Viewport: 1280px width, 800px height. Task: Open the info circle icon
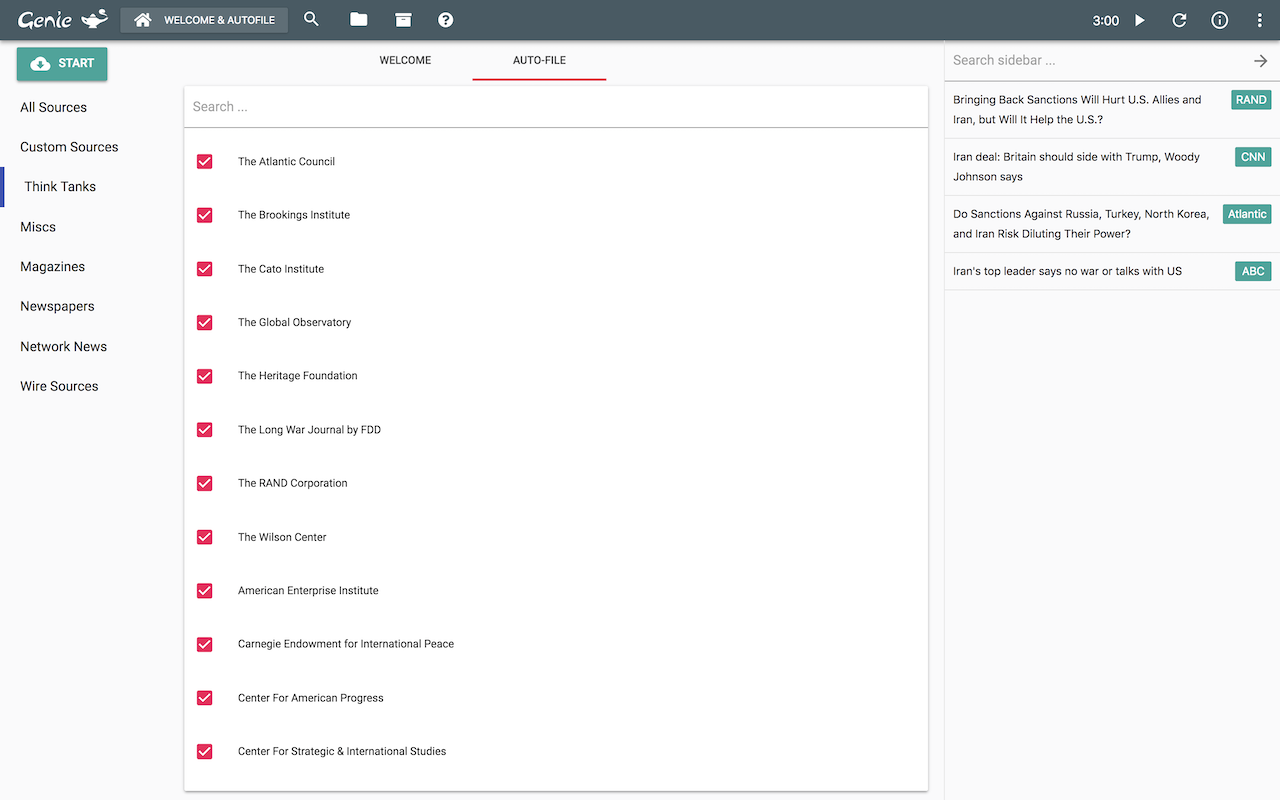pyautogui.click(x=1219, y=20)
